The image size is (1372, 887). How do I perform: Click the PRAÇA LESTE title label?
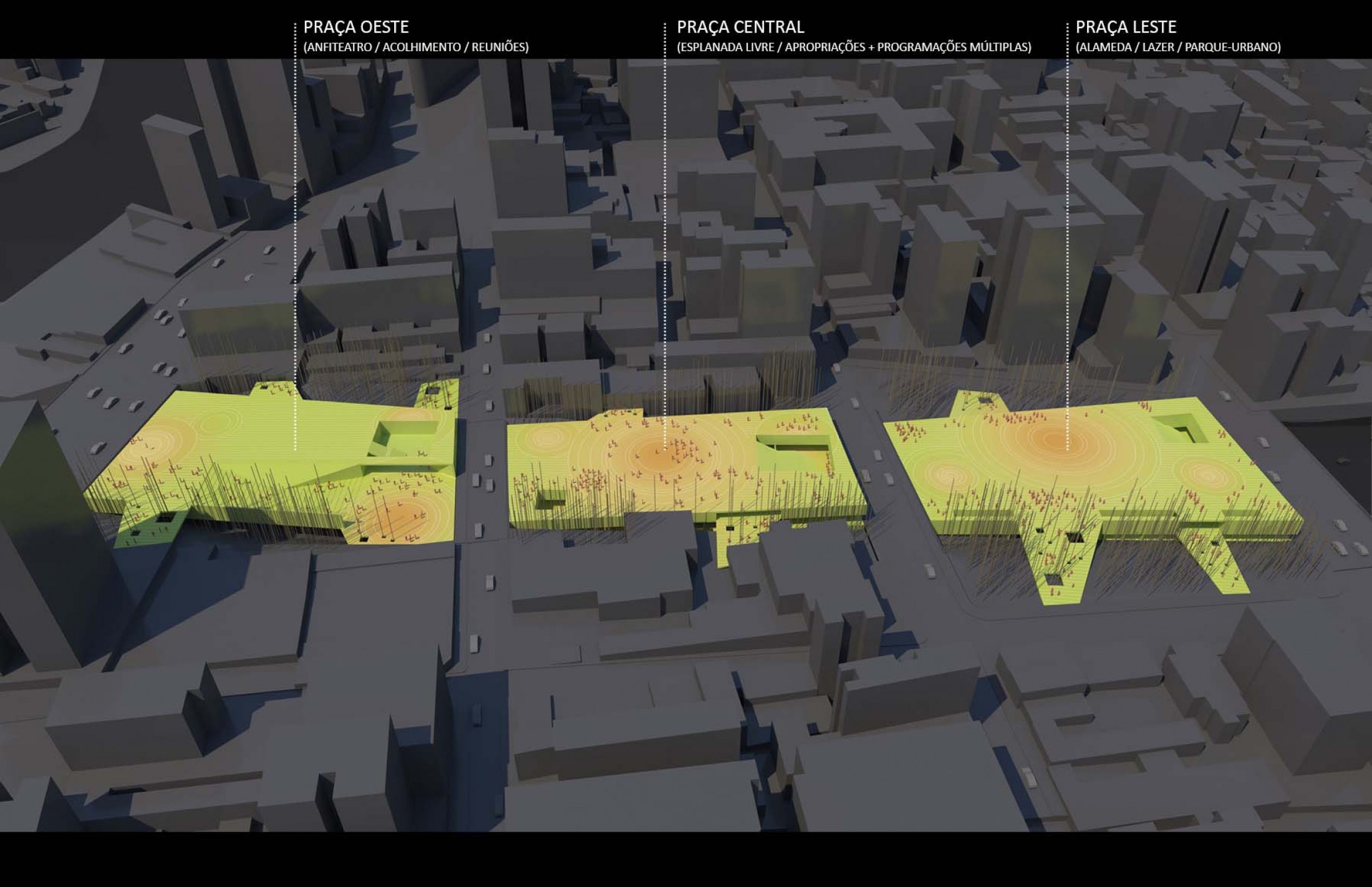click(1126, 27)
